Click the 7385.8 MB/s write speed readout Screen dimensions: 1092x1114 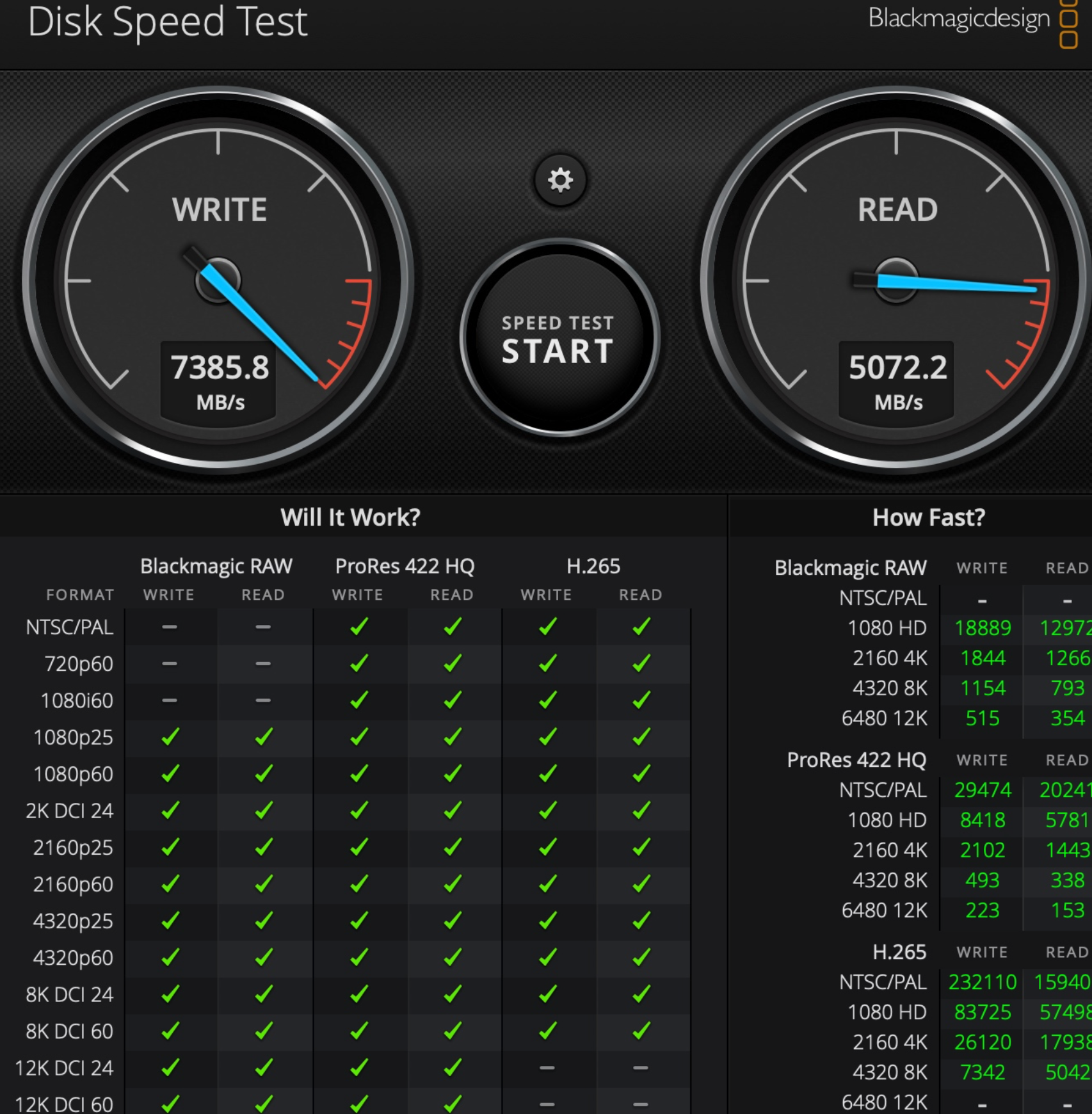[220, 382]
